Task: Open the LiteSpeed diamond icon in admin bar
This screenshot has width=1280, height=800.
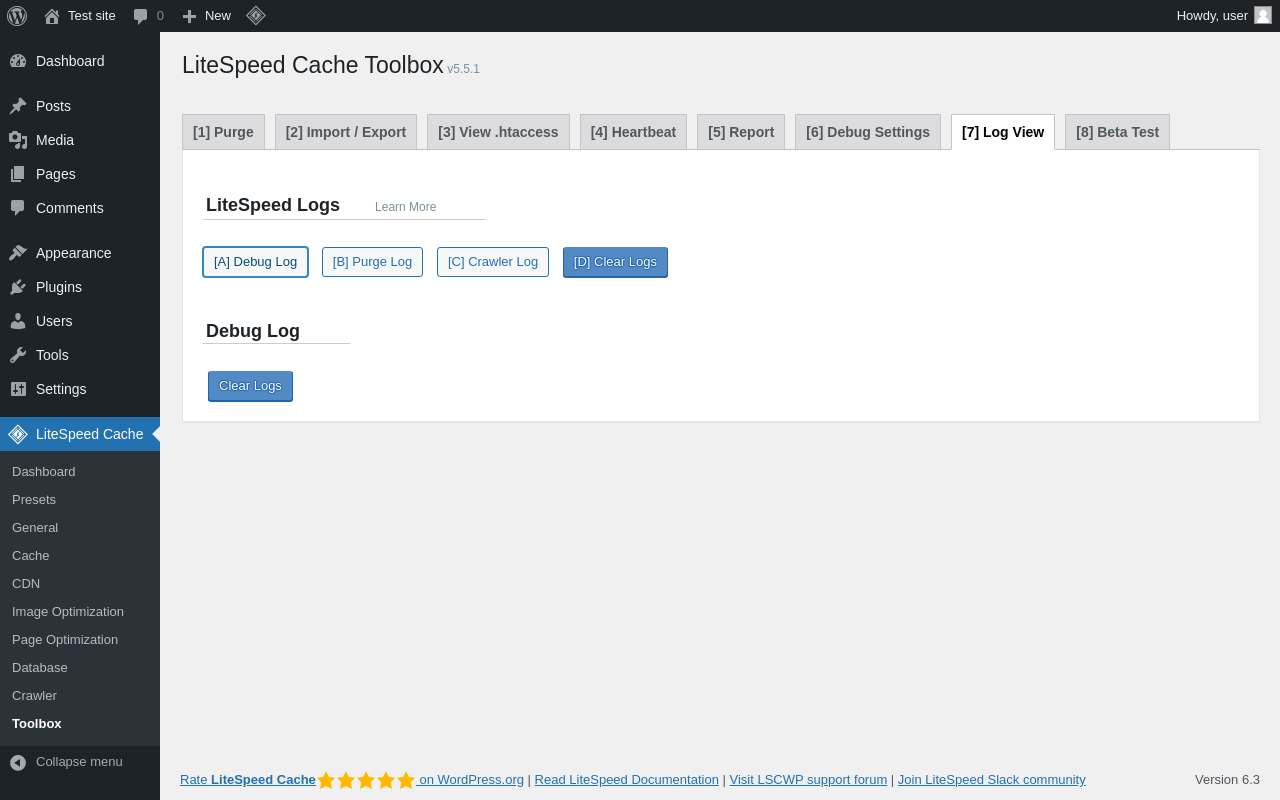Action: (x=256, y=16)
